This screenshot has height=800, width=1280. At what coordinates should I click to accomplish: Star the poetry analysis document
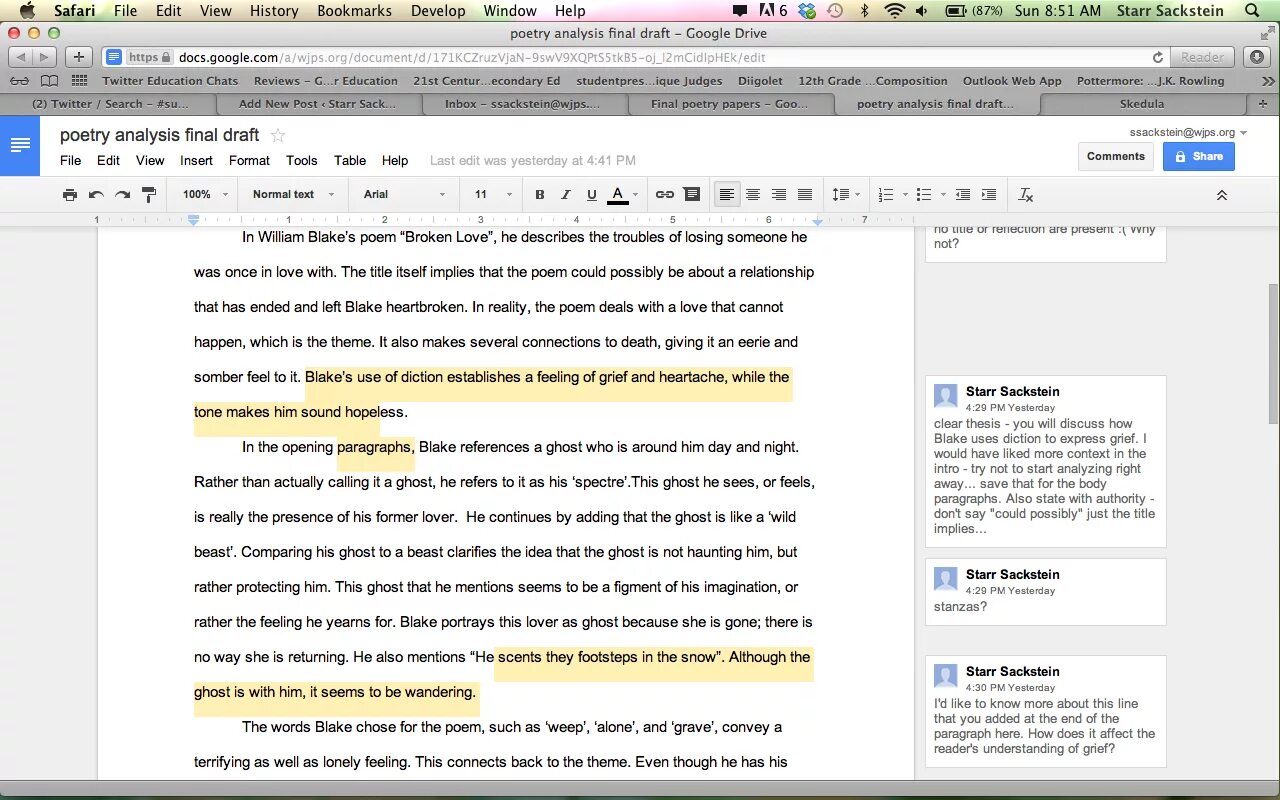278,135
